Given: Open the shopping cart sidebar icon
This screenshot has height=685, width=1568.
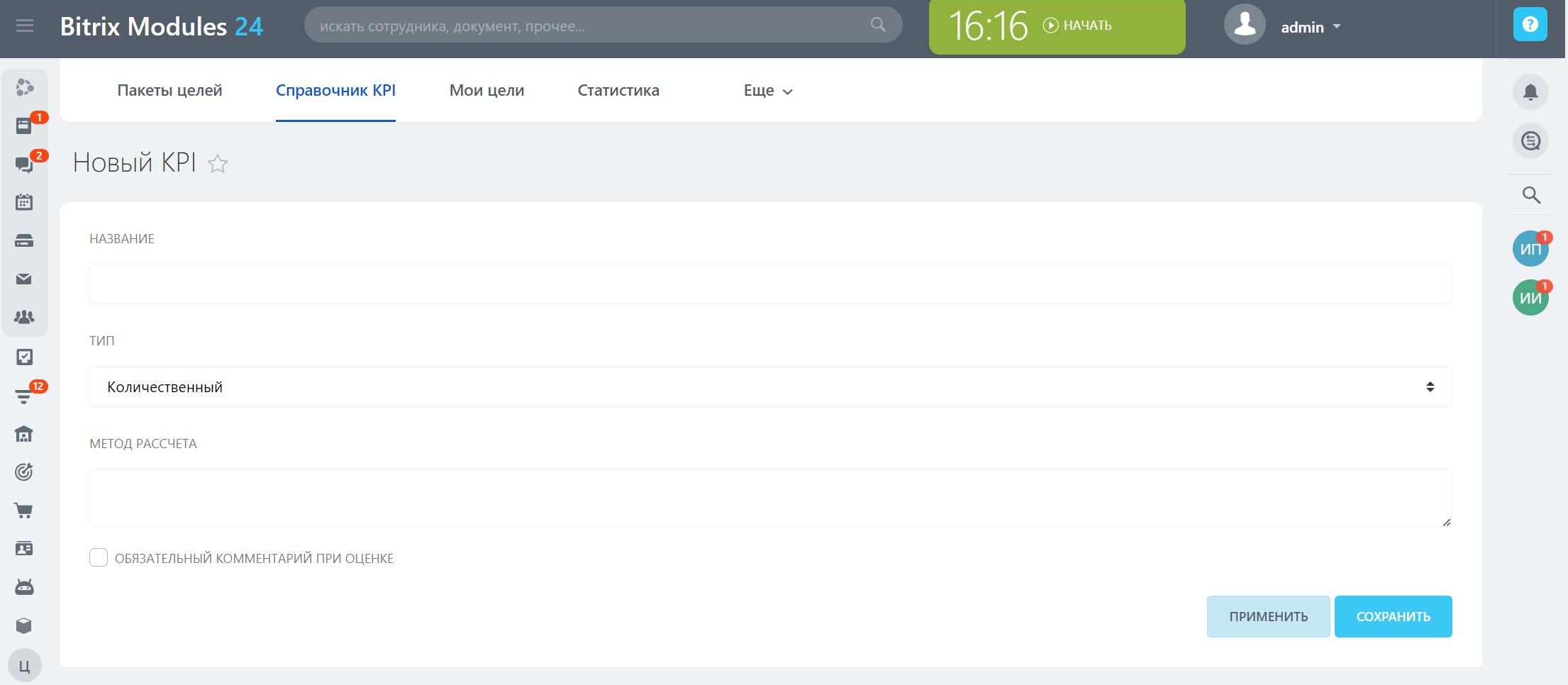Looking at the screenshot, I should click(24, 511).
